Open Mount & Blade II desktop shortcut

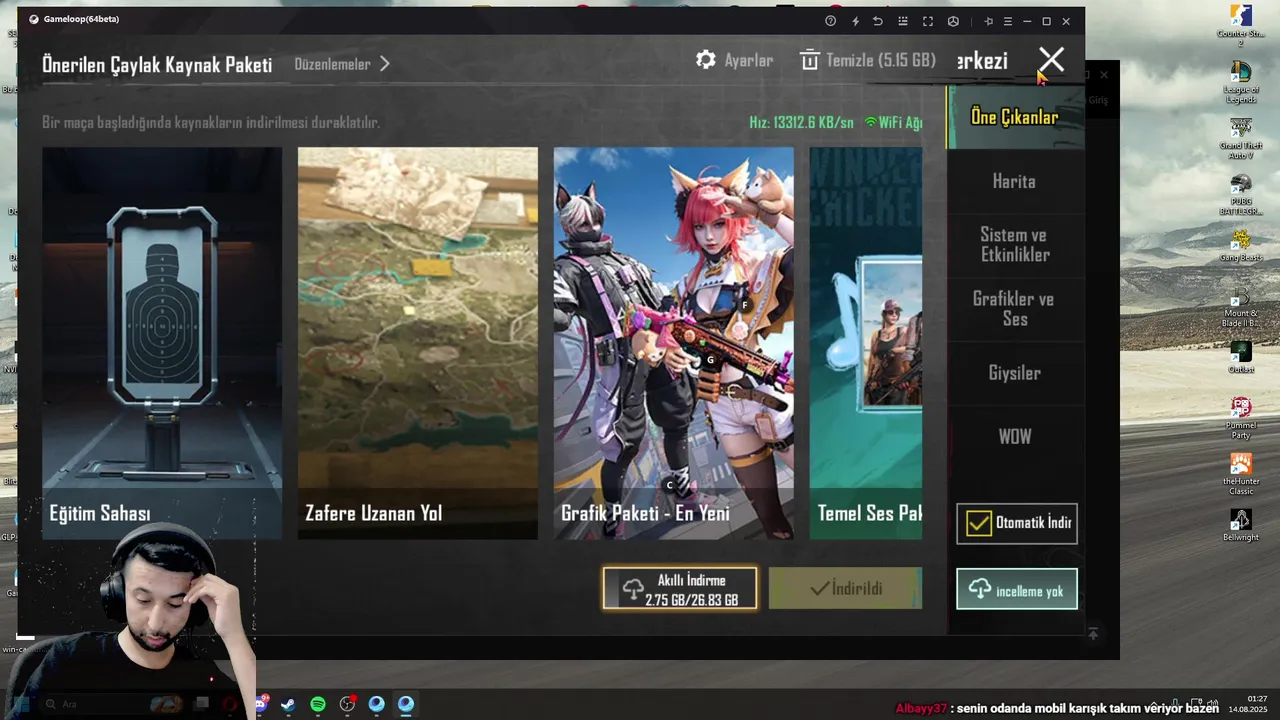coord(1241,307)
